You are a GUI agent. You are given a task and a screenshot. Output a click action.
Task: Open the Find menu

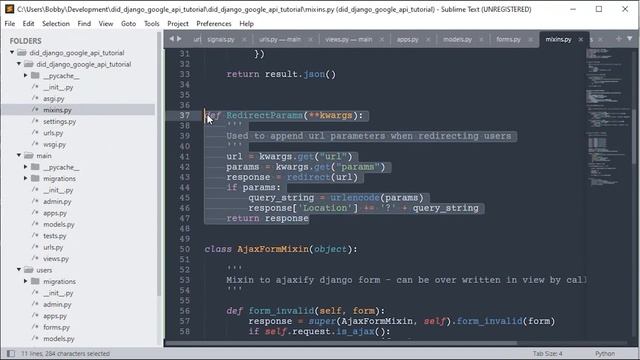click(84, 24)
